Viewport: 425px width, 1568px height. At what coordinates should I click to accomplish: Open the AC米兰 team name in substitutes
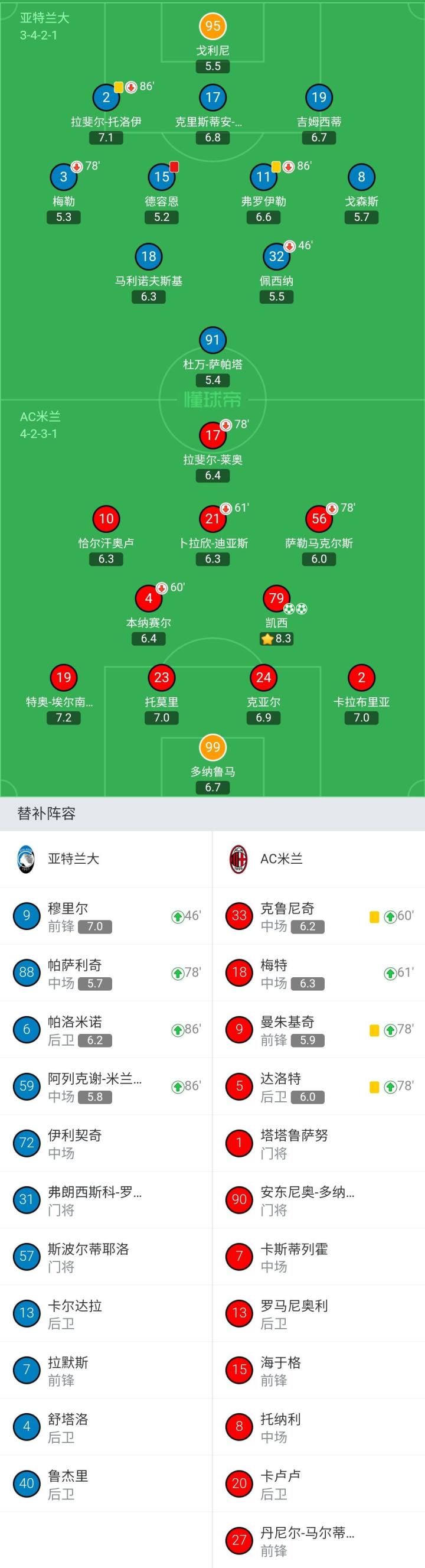pyautogui.click(x=282, y=859)
